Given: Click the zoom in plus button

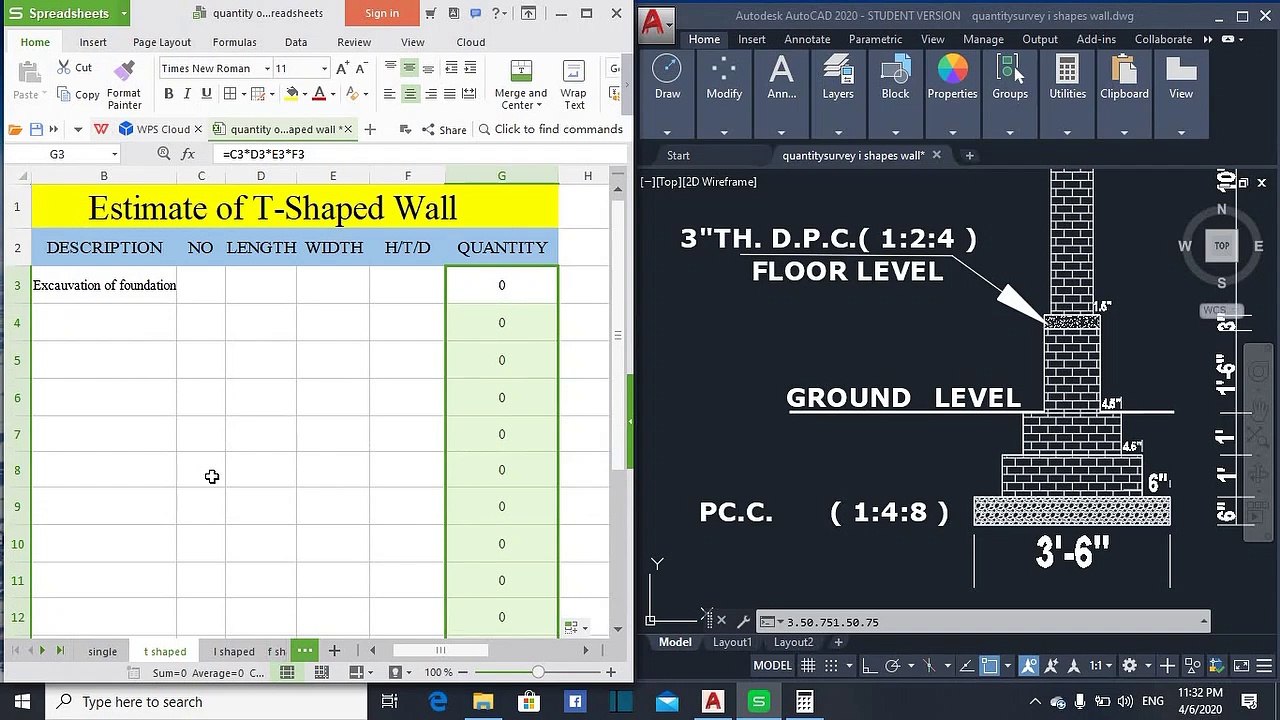Looking at the screenshot, I should tap(611, 672).
